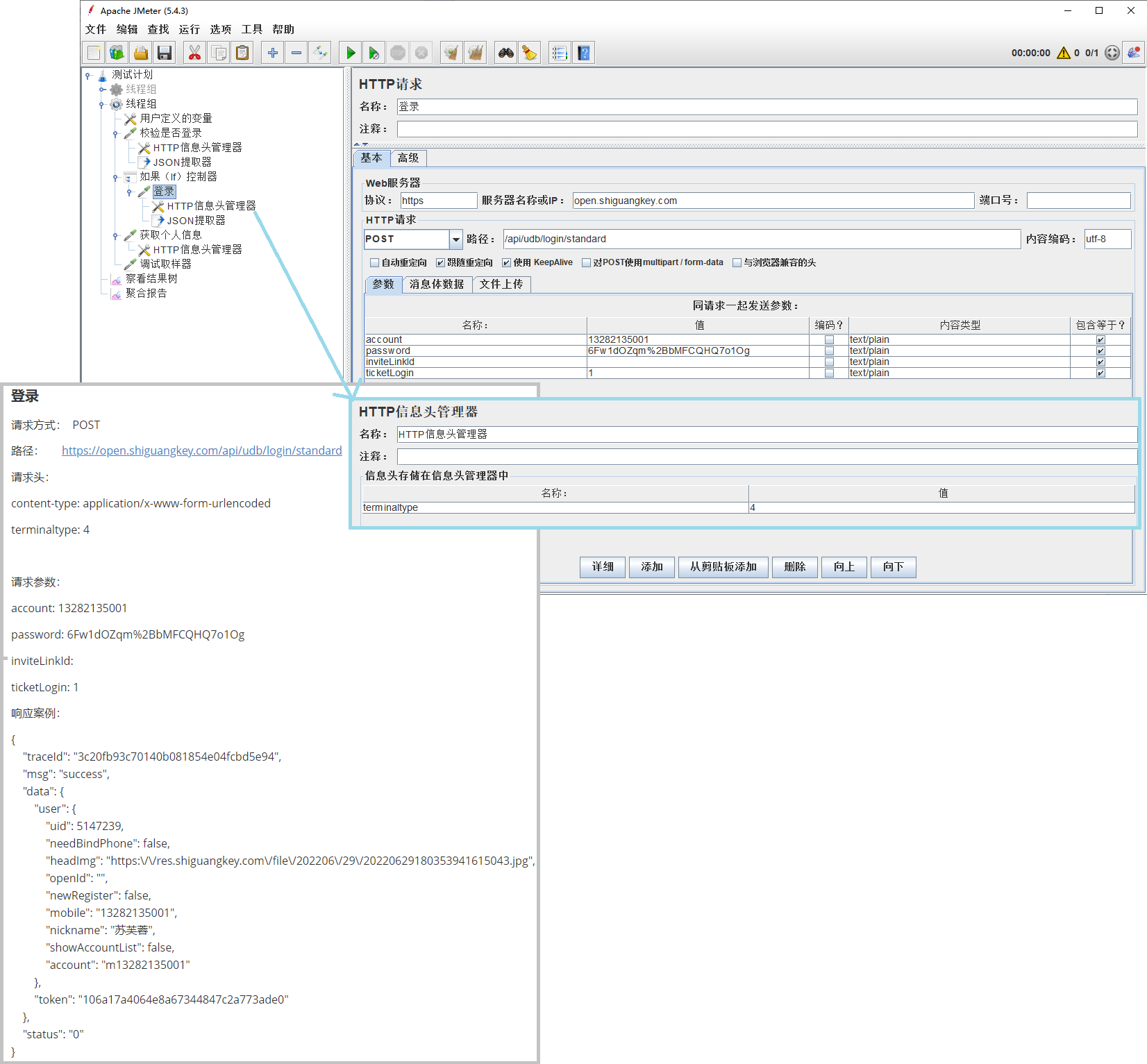Switch to the 消息体数据 tab
Screen dimensions: 1147x1064
[437, 284]
